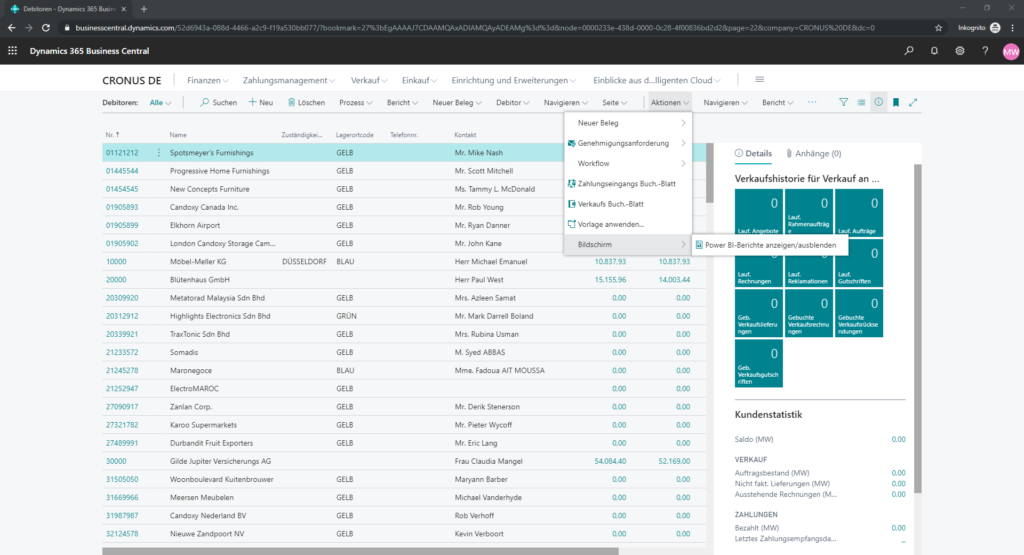
Task: Select Vorlage anwenden menu entry
Action: tap(628, 224)
